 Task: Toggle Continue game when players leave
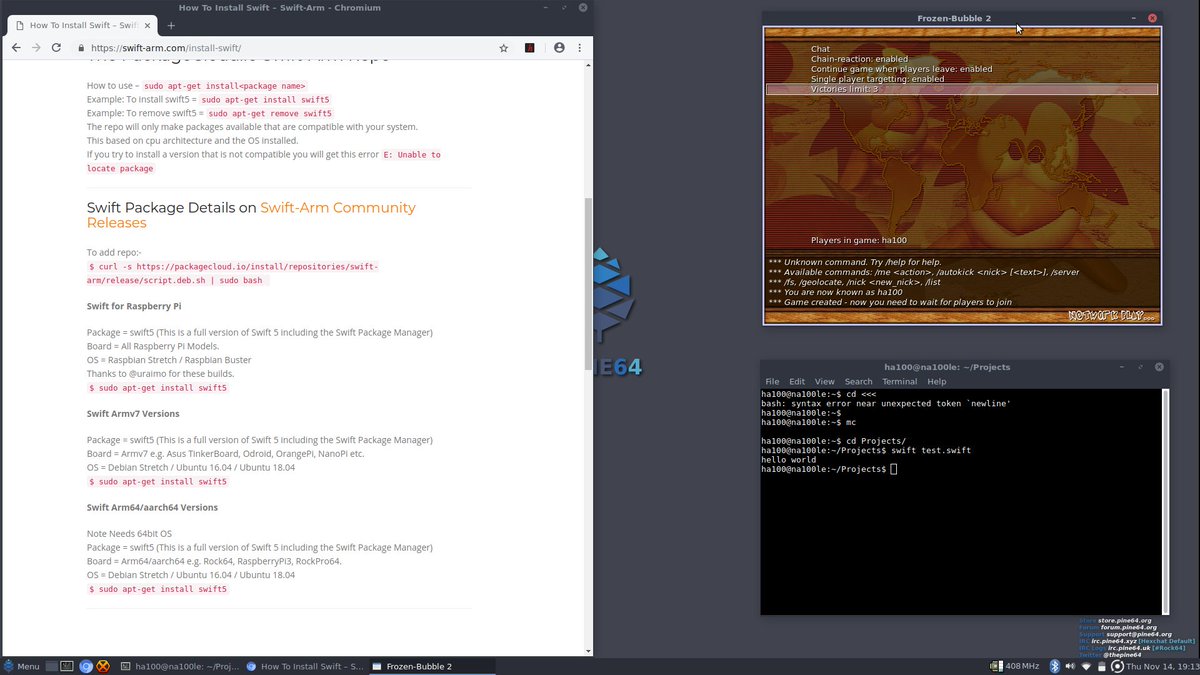[901, 69]
